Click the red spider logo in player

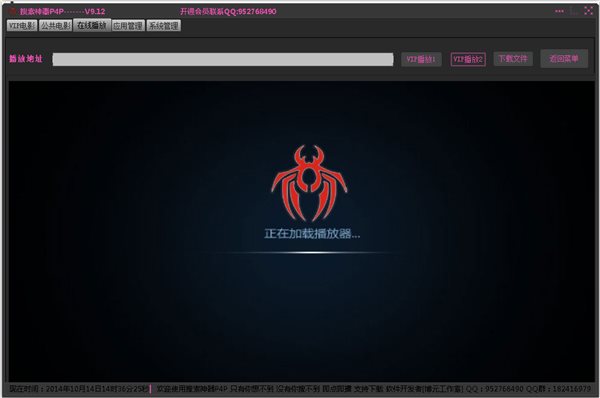tap(309, 183)
